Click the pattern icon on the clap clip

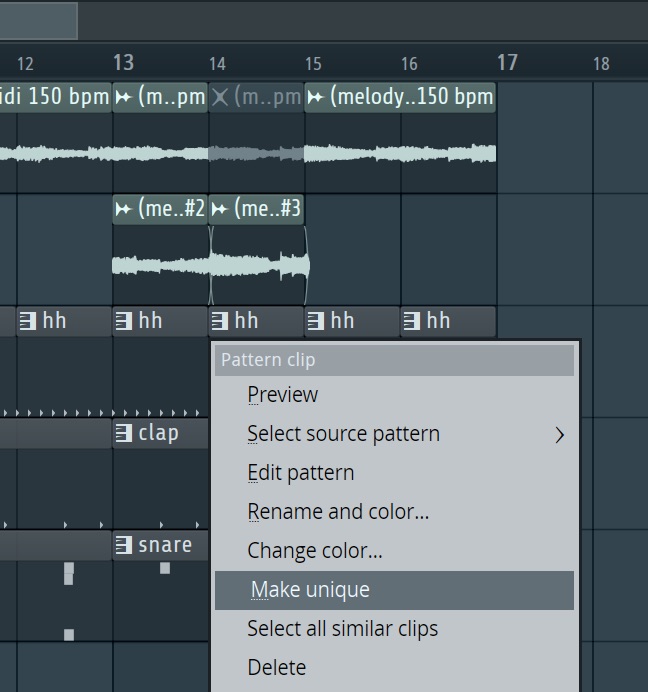point(124,433)
